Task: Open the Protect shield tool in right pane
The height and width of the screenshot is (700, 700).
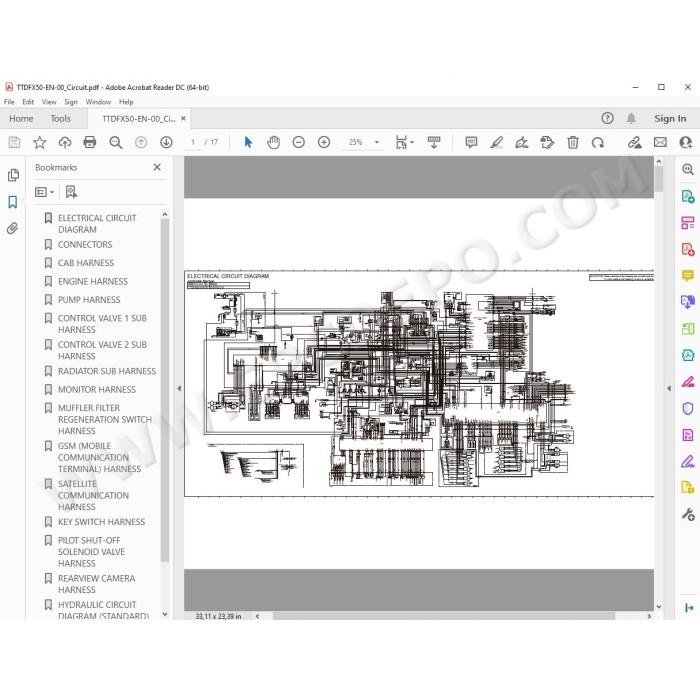Action: (x=688, y=408)
